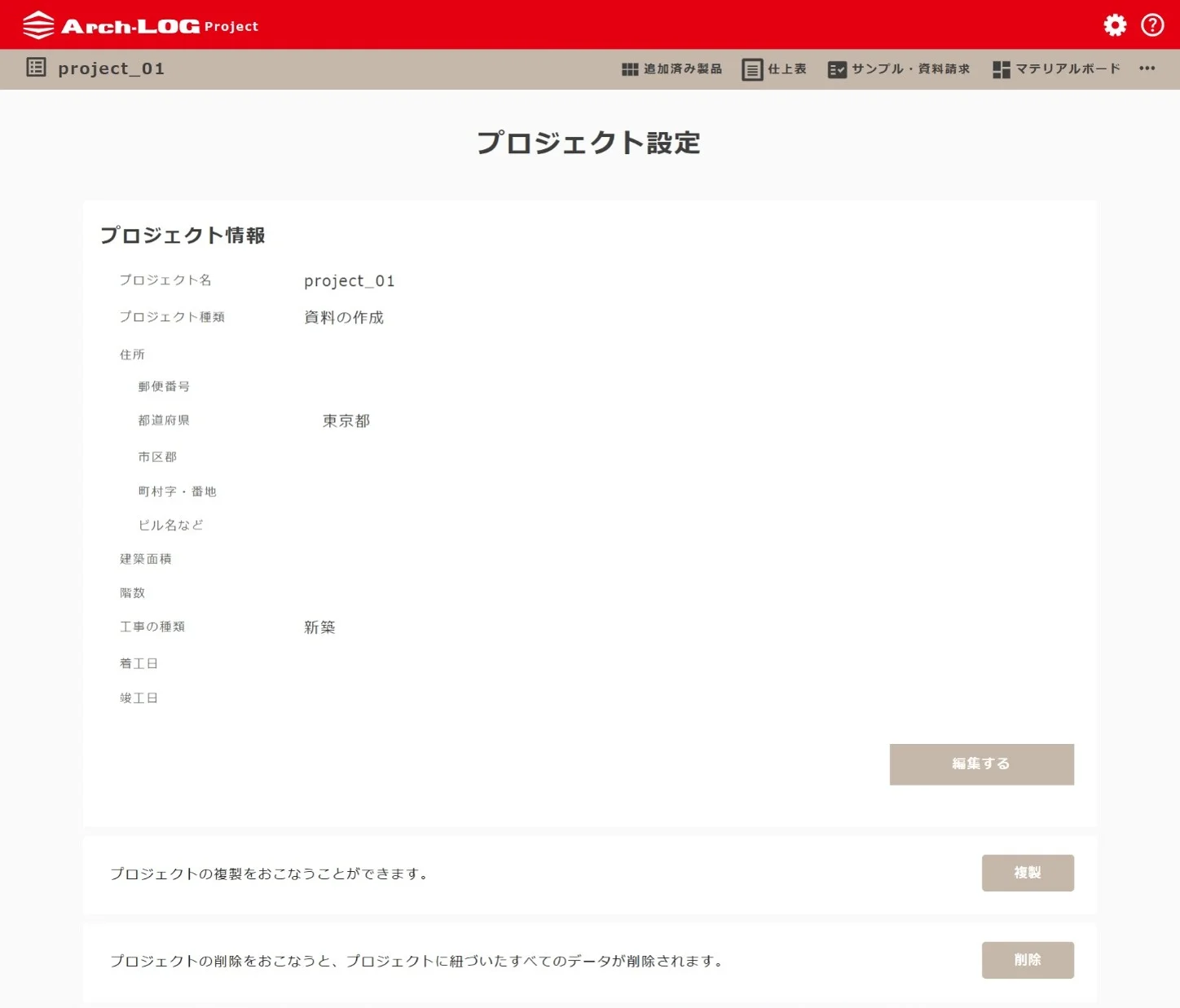
Task: Click the project_01 title in the header bar
Action: coord(111,68)
